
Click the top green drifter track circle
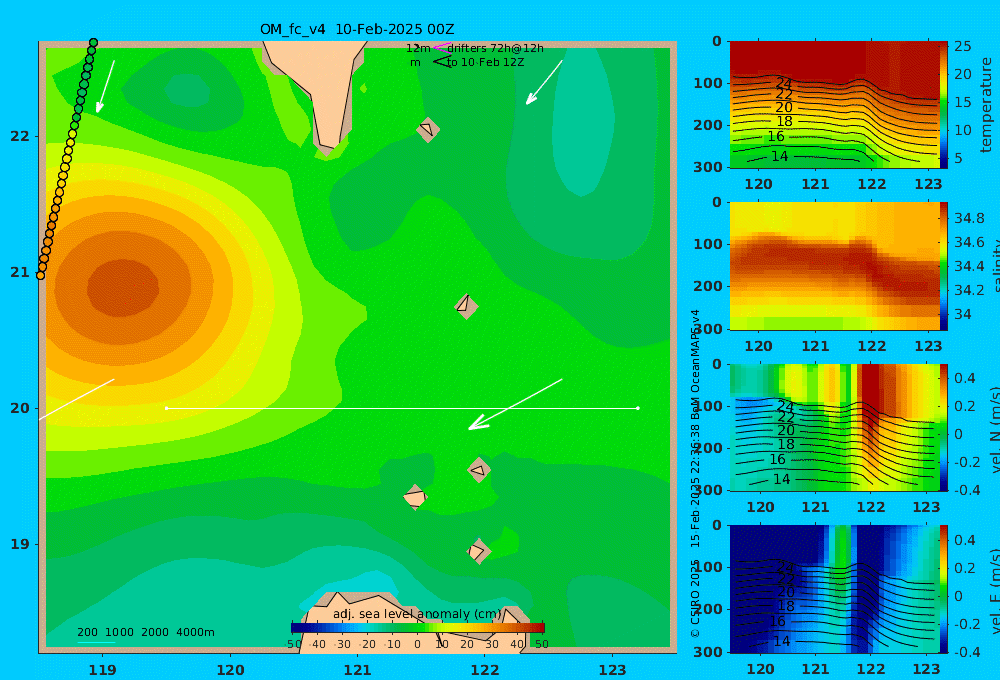pyautogui.click(x=93, y=43)
